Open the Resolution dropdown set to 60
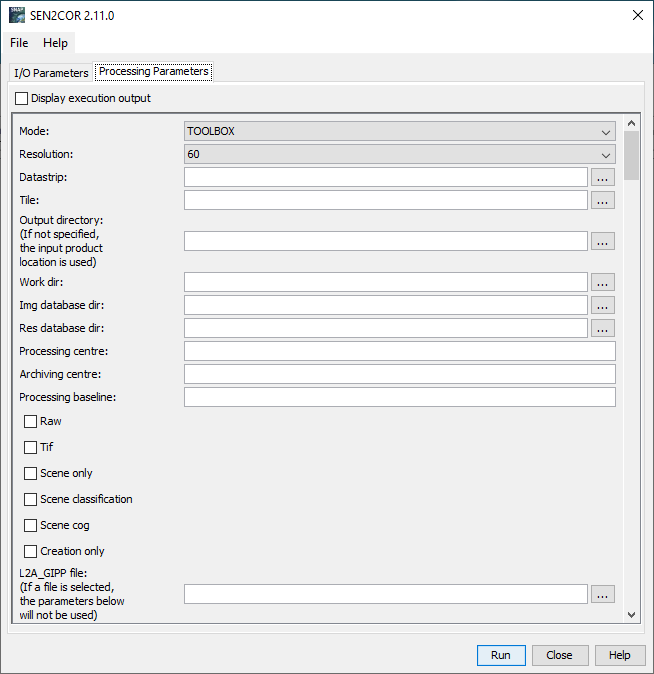 (x=400, y=154)
